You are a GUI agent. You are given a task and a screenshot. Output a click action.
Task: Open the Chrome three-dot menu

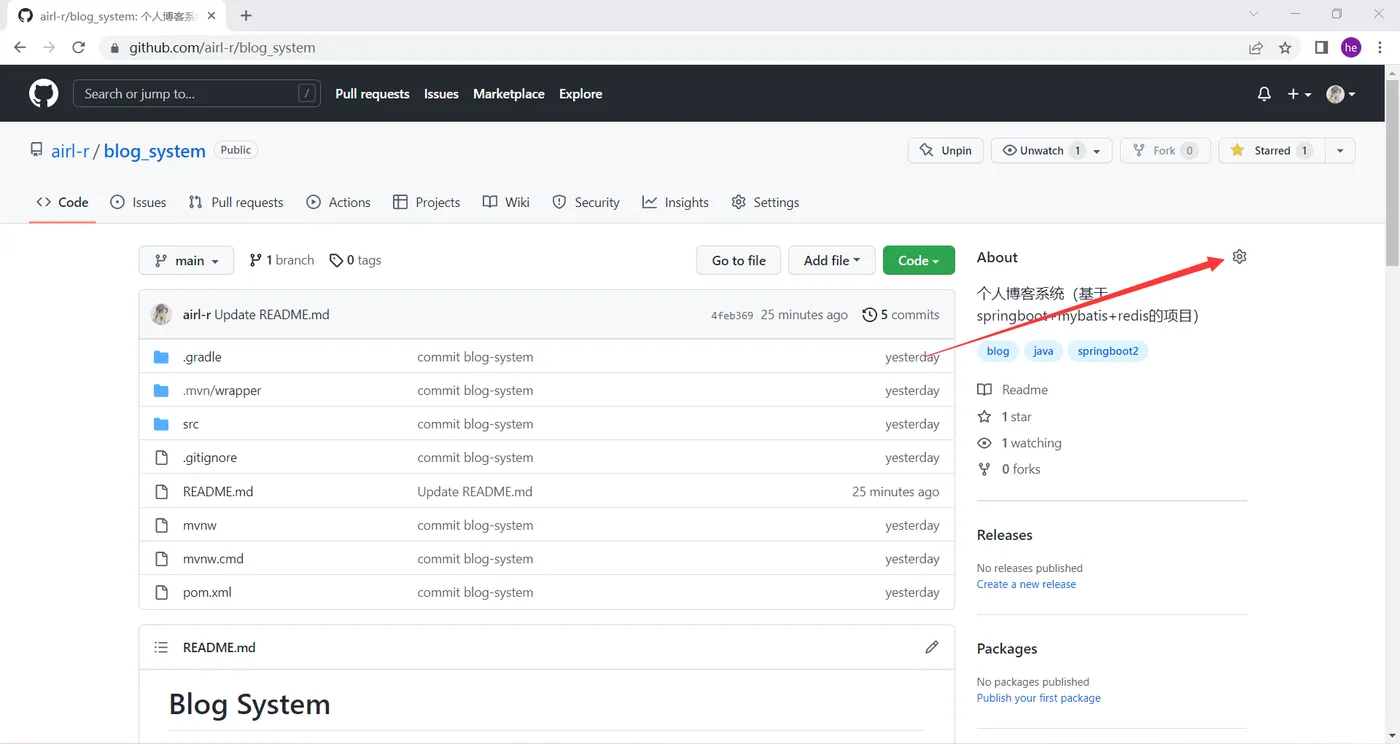pyautogui.click(x=1381, y=47)
